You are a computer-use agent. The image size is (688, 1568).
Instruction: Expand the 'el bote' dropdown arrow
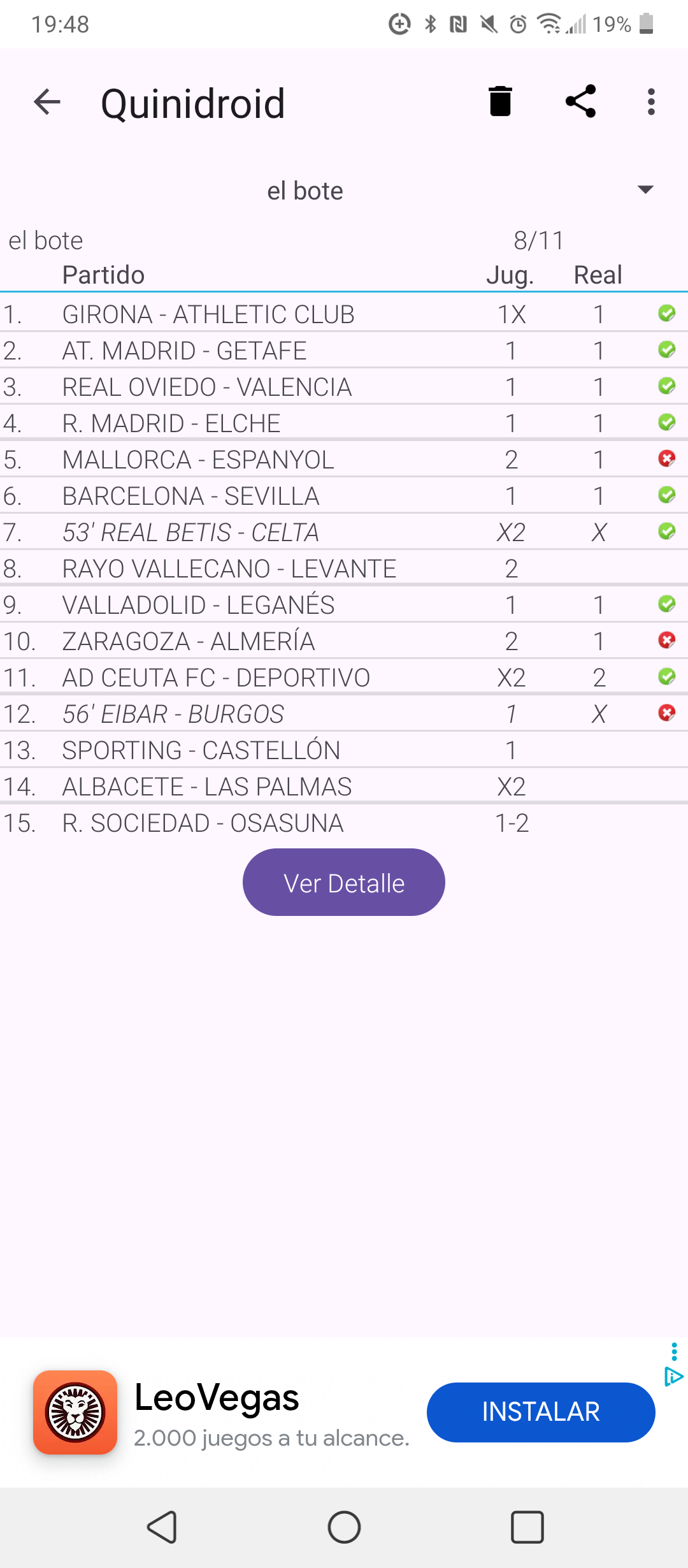[645, 190]
